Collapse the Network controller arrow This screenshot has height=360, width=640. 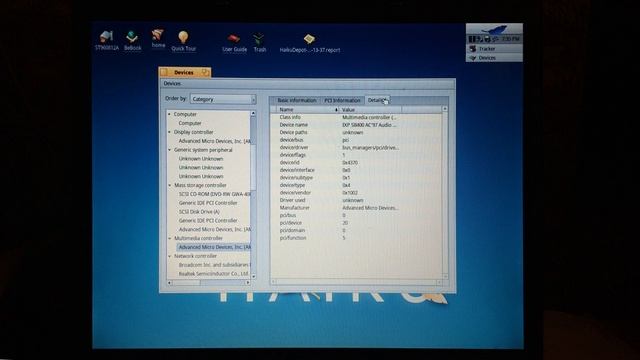coord(170,256)
